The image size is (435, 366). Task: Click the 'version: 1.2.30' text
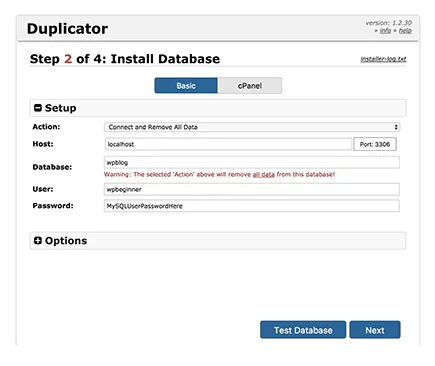coord(389,23)
